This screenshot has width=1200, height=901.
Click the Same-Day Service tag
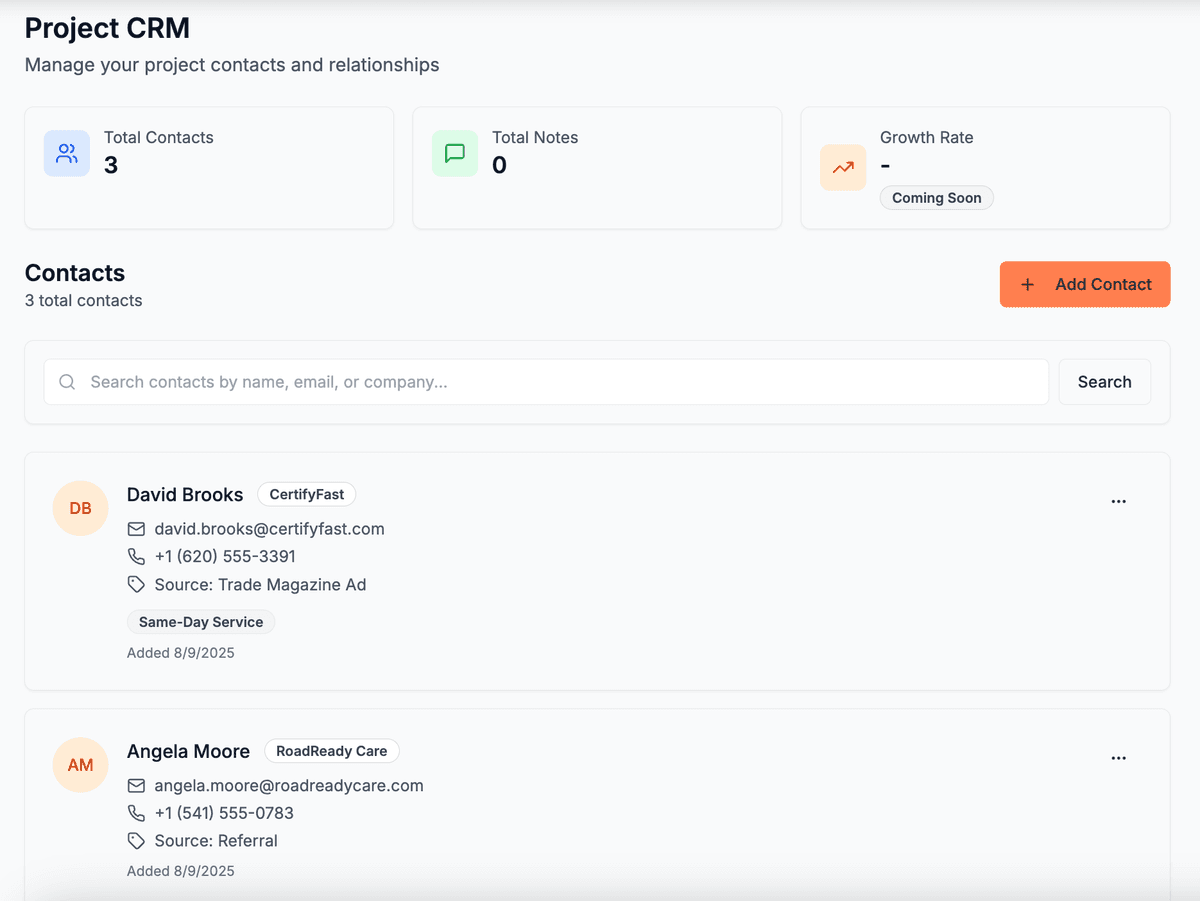(200, 621)
